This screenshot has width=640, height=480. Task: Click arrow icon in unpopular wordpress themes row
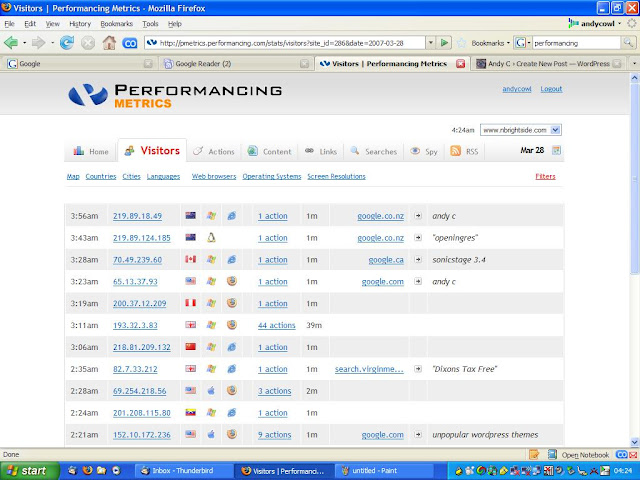point(418,434)
